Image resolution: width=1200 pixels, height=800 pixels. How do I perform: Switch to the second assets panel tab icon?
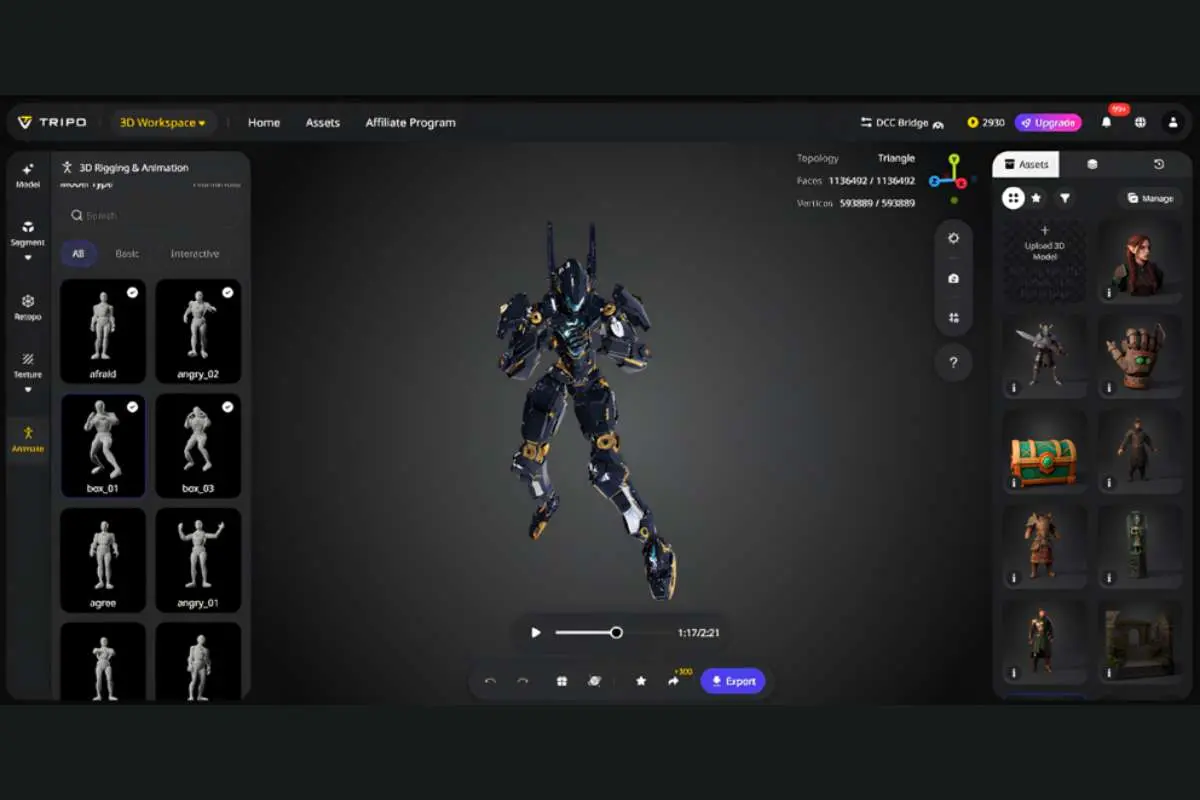pyautogui.click(x=1092, y=165)
